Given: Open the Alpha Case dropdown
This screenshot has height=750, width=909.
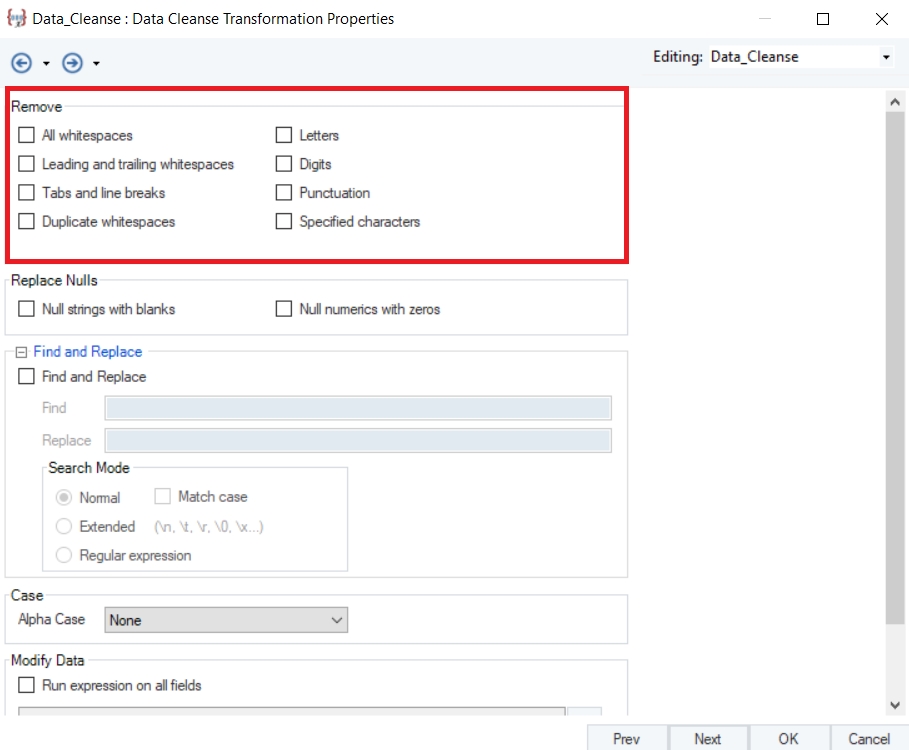Looking at the screenshot, I should [x=226, y=620].
